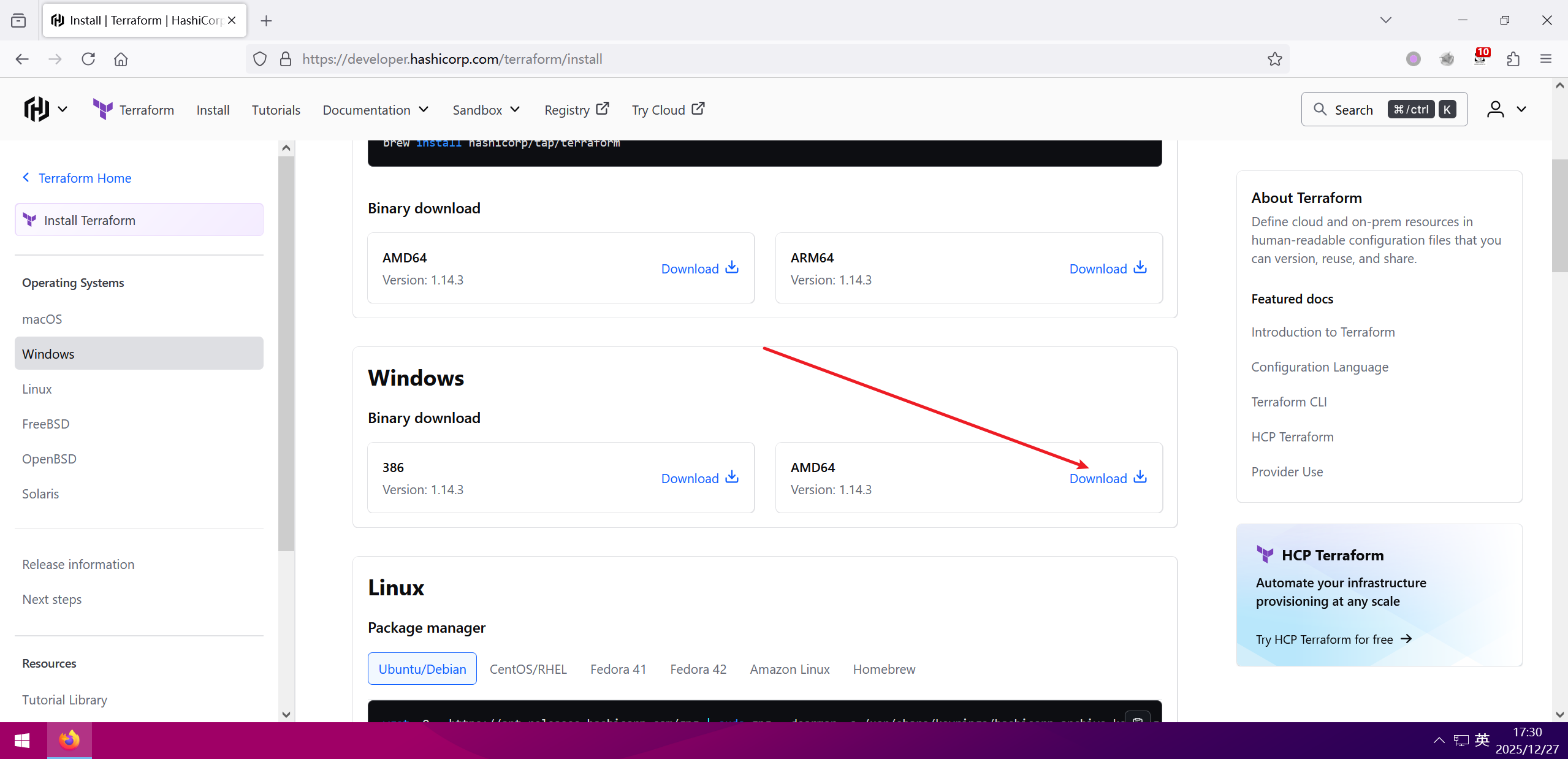The height and width of the screenshot is (759, 1568).
Task: Expand the Sandbox dropdown menu
Action: 486,110
